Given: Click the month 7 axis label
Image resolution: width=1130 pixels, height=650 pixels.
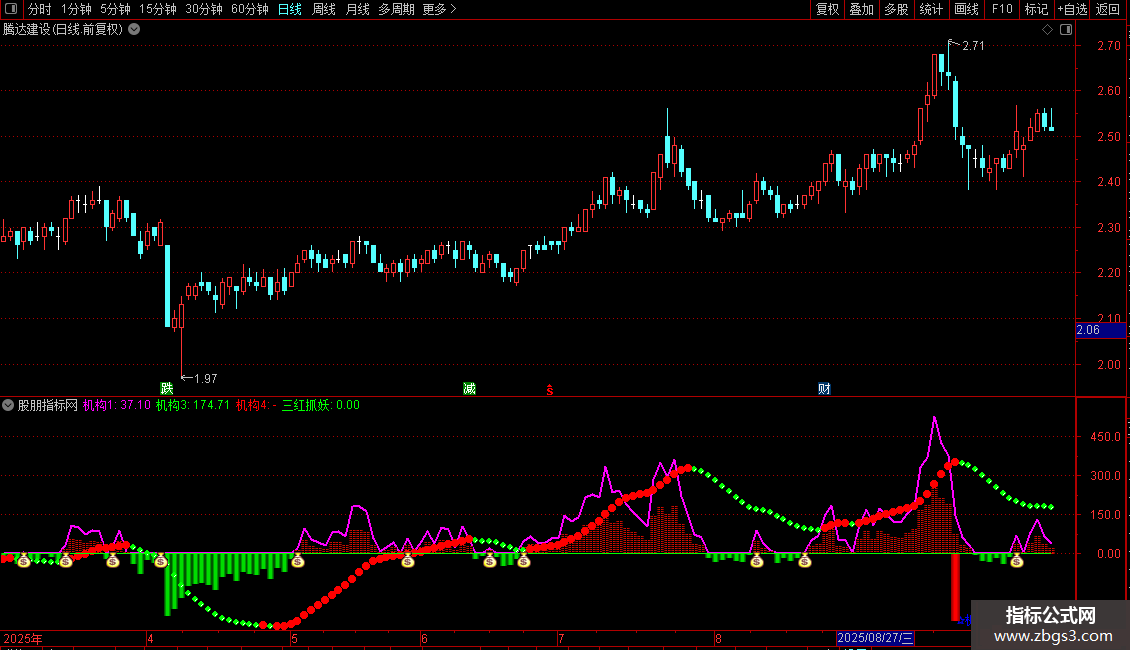Looking at the screenshot, I should (x=561, y=638).
